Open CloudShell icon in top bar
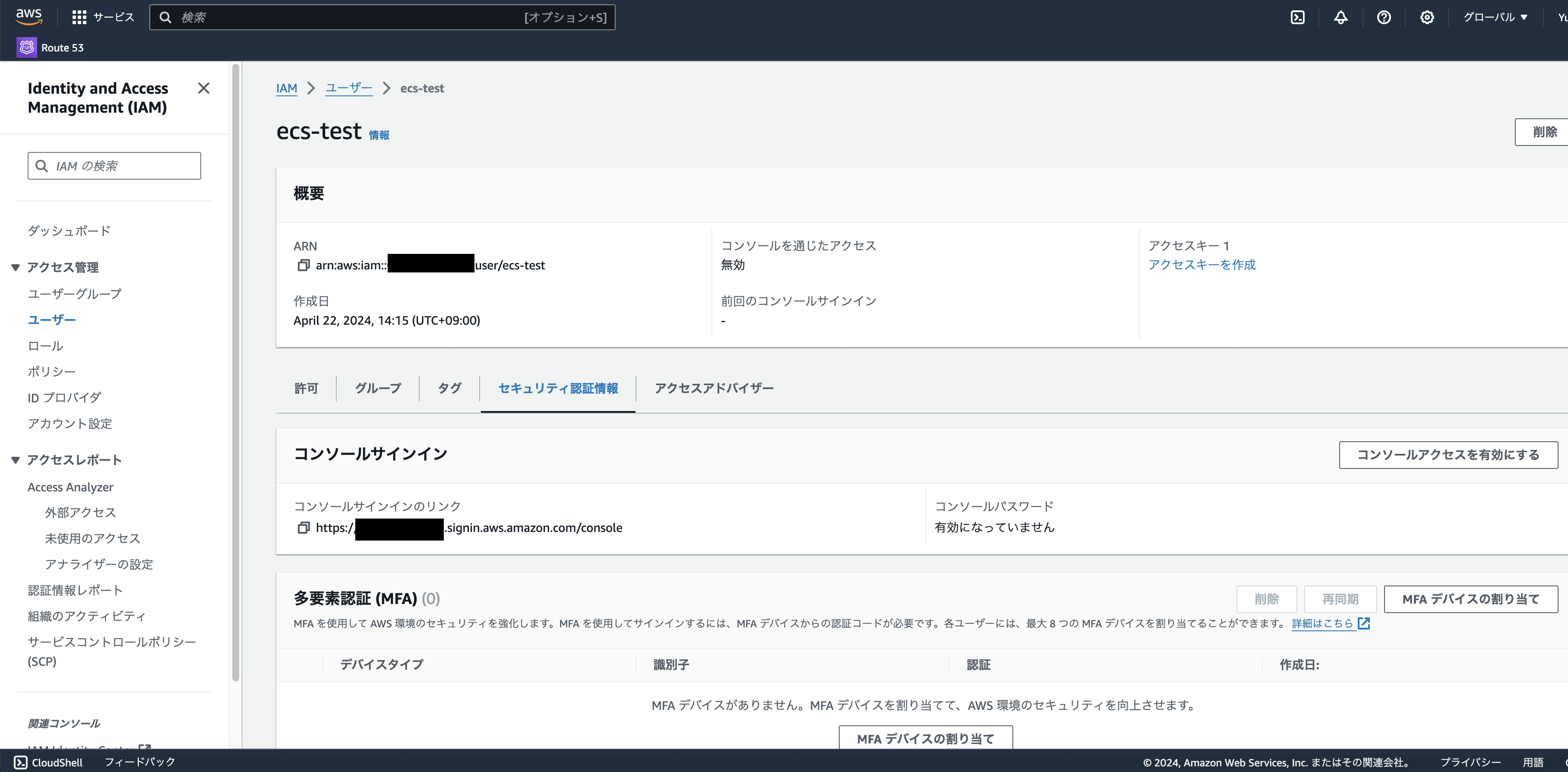 tap(1297, 17)
